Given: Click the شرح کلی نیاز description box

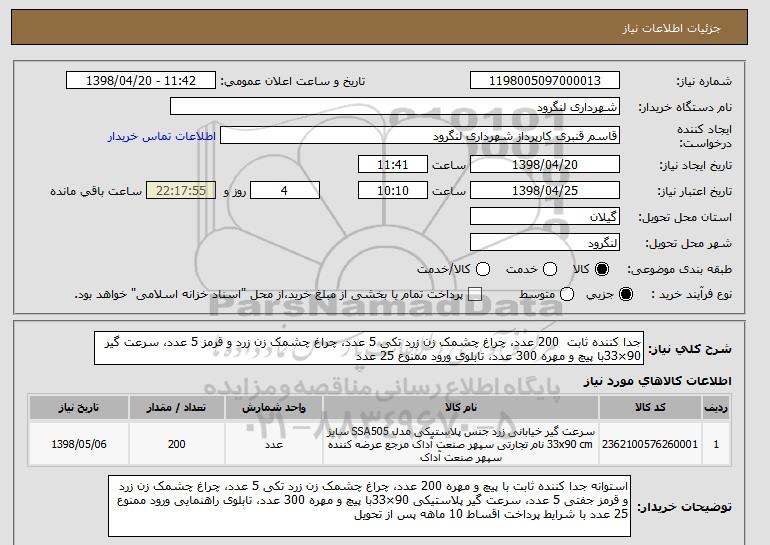Looking at the screenshot, I should 369,349.
